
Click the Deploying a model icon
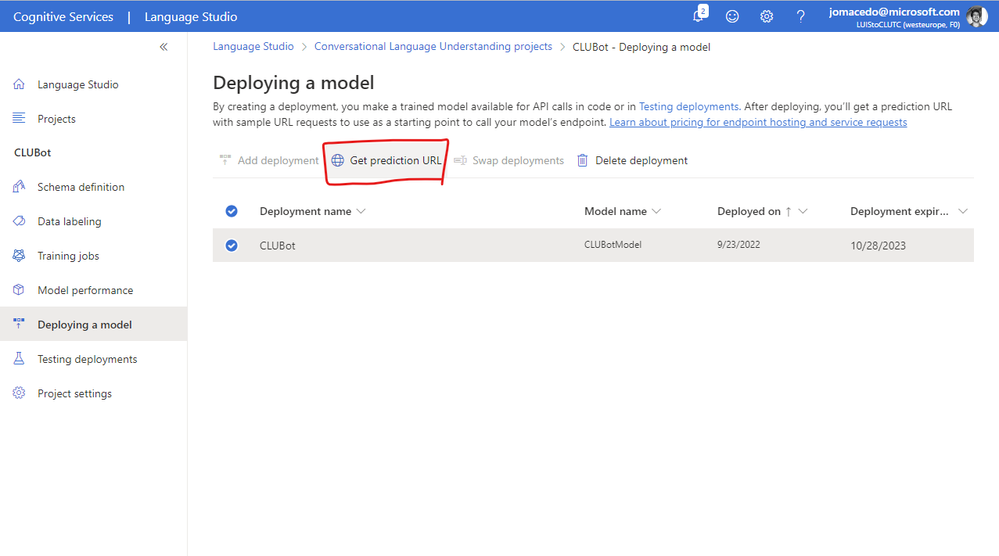pyautogui.click(x=19, y=324)
